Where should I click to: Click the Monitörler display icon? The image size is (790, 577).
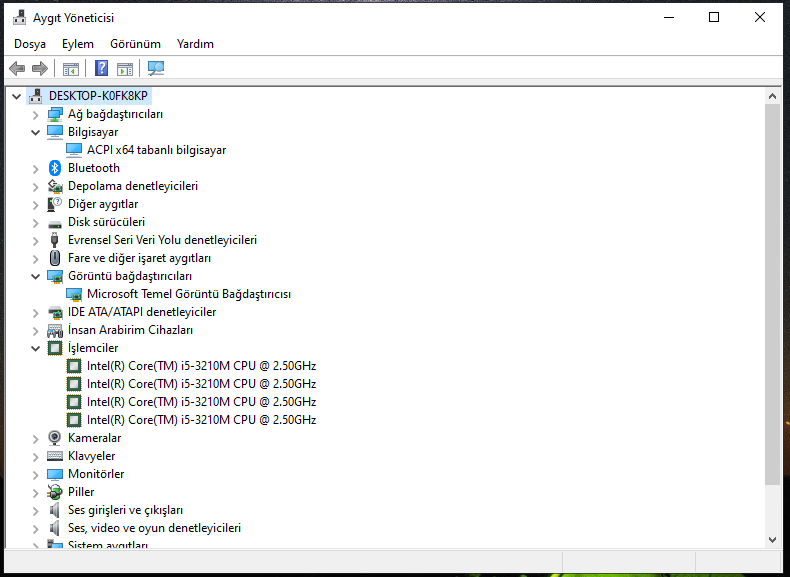[x=54, y=474]
